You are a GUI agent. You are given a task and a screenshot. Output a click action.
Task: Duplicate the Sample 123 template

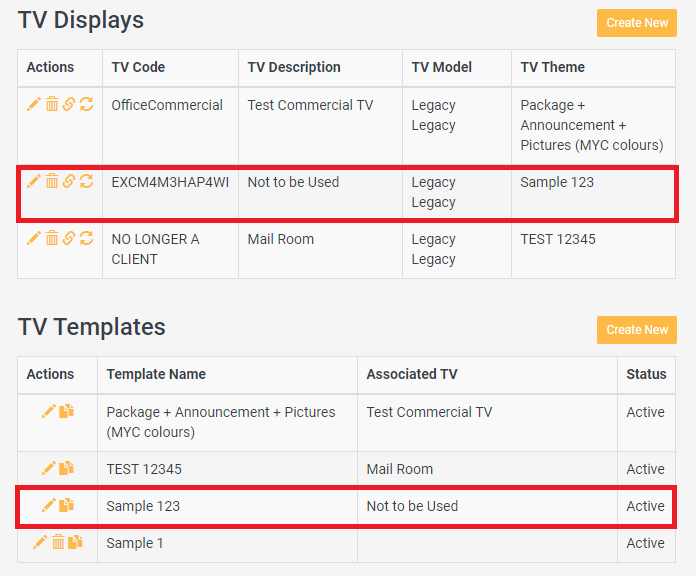pyautogui.click(x=66, y=505)
